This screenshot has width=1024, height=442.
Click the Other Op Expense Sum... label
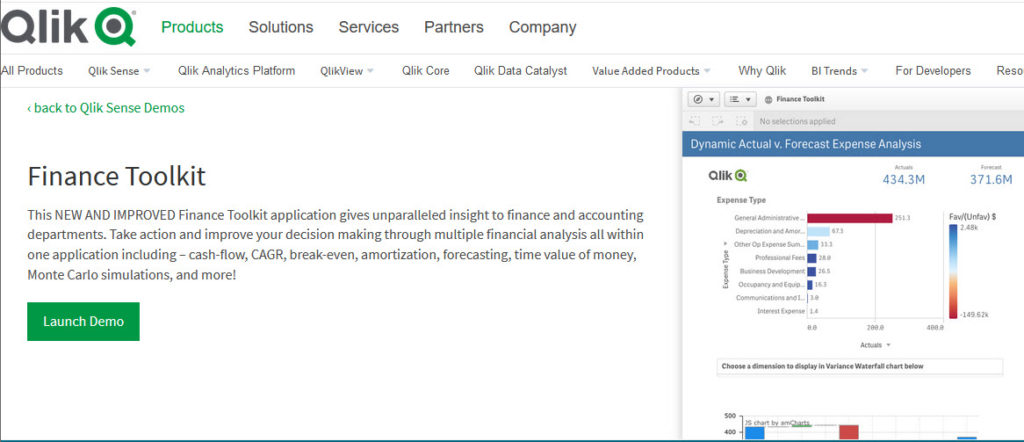(767, 244)
